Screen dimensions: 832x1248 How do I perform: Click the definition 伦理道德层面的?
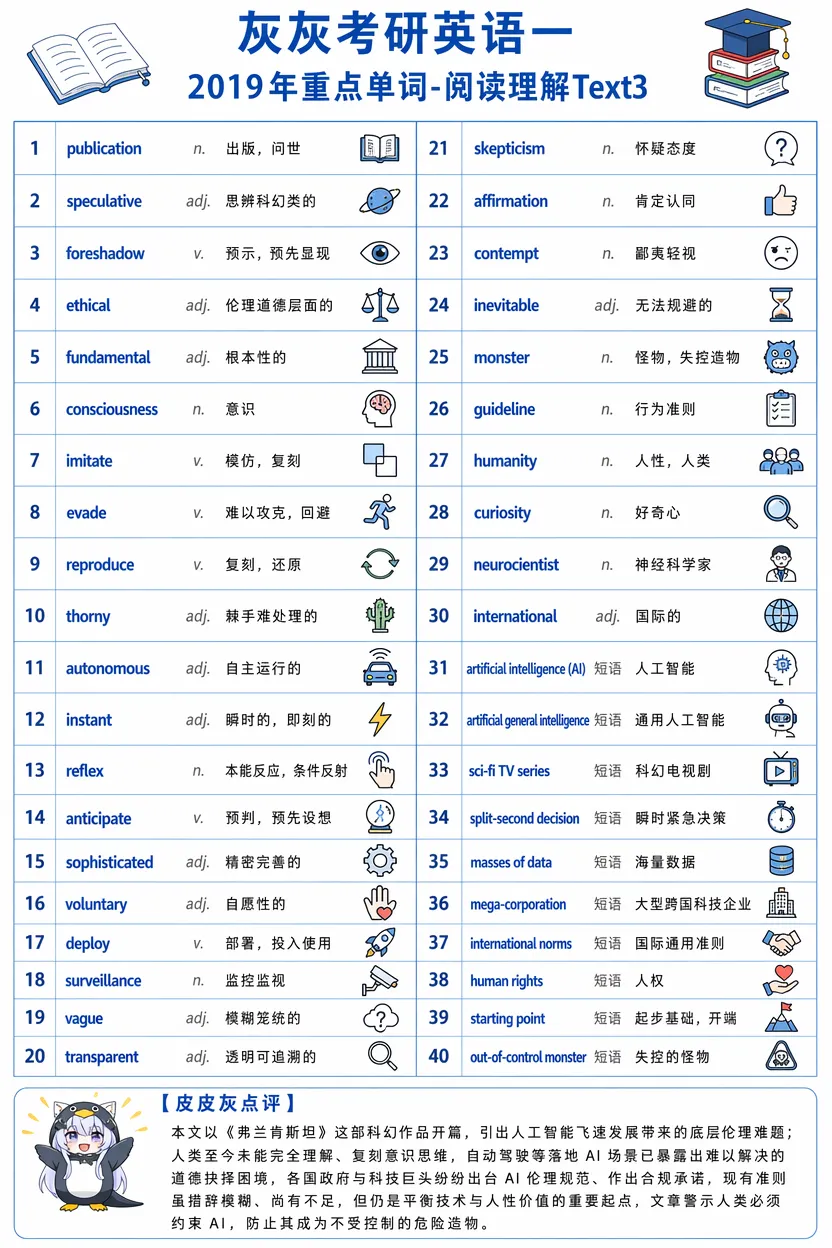coord(279,305)
